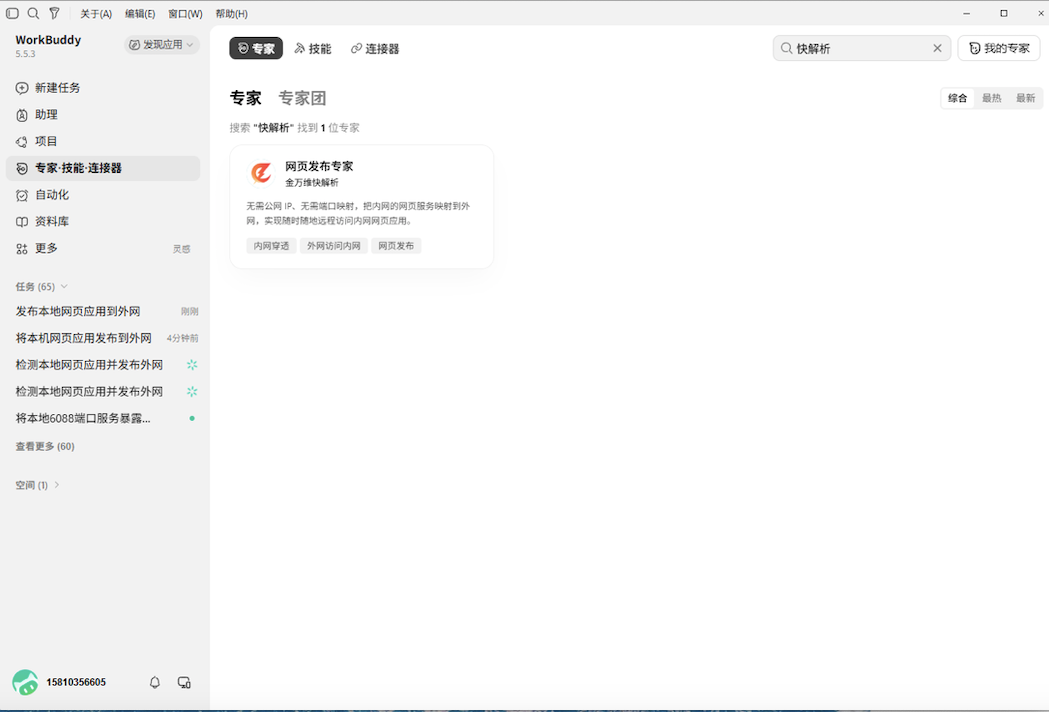Toggle the sidebar panel icon

click(x=12, y=13)
